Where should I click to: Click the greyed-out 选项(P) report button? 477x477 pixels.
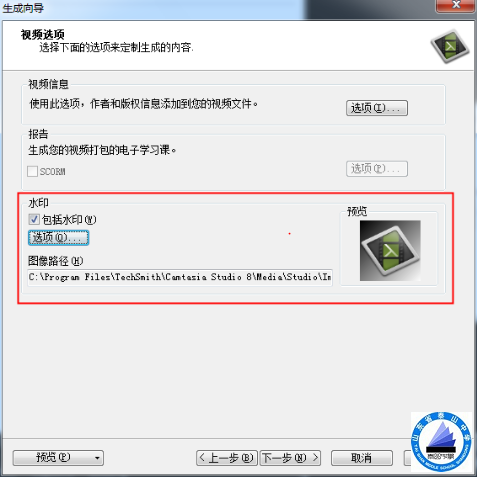[x=377, y=169]
